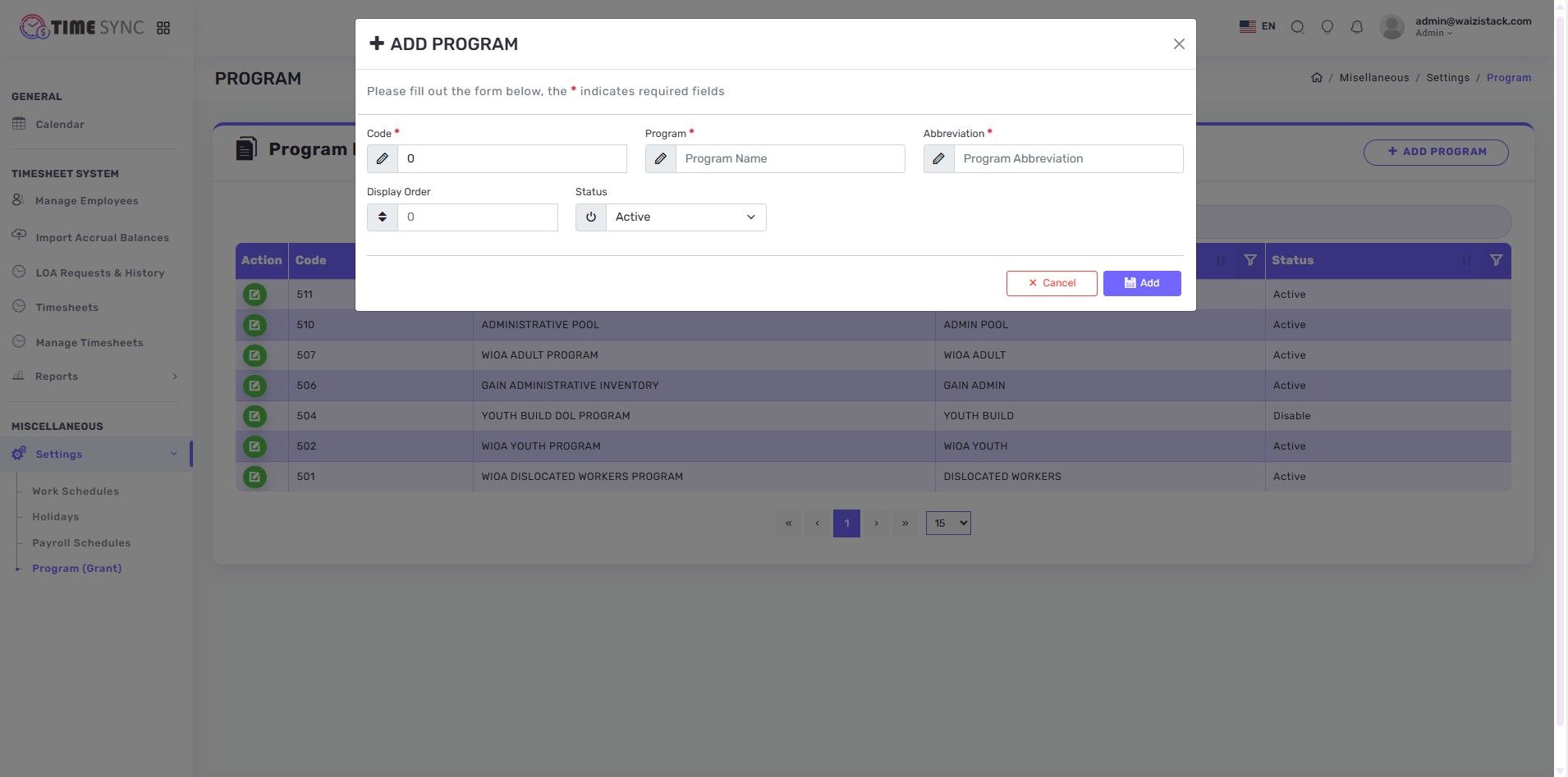Click the lightbulb icon in the top bar
This screenshot has width=1568, height=777.
click(1327, 27)
